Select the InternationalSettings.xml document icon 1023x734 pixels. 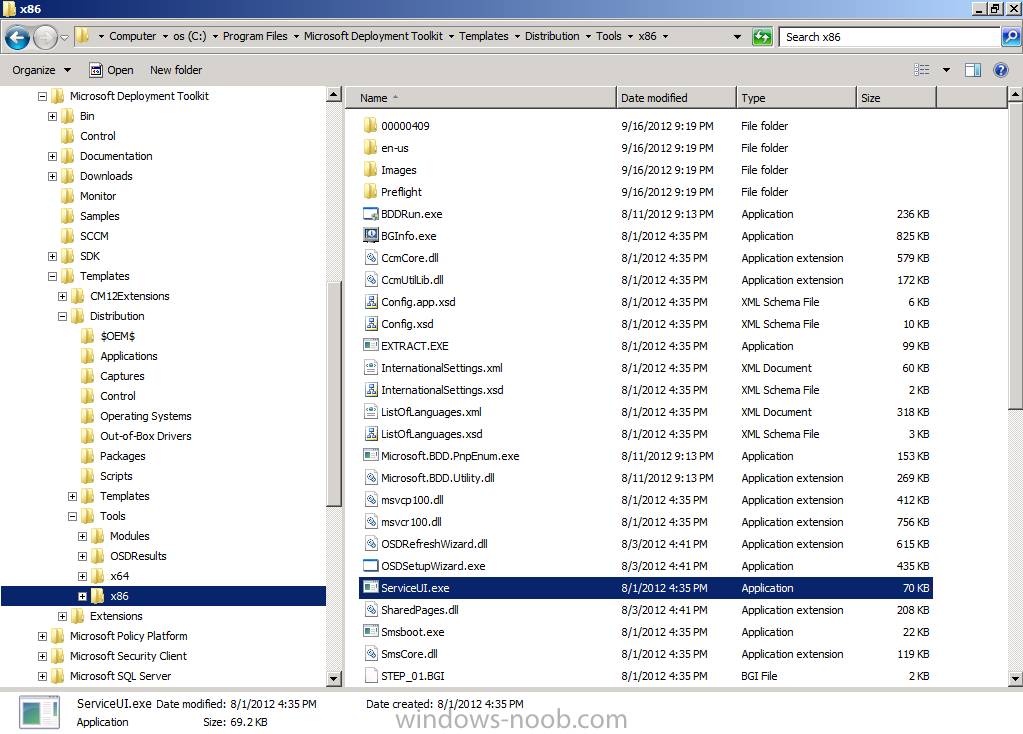click(x=371, y=367)
